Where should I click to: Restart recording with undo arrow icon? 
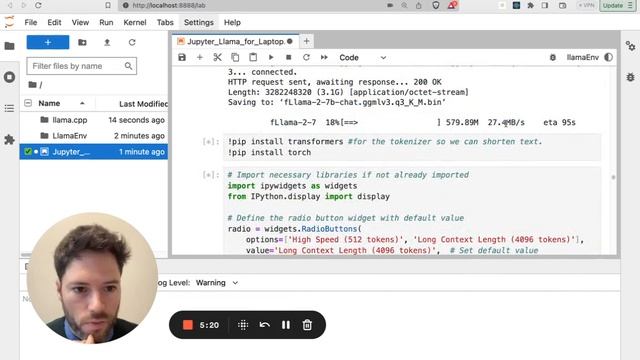[x=264, y=325]
